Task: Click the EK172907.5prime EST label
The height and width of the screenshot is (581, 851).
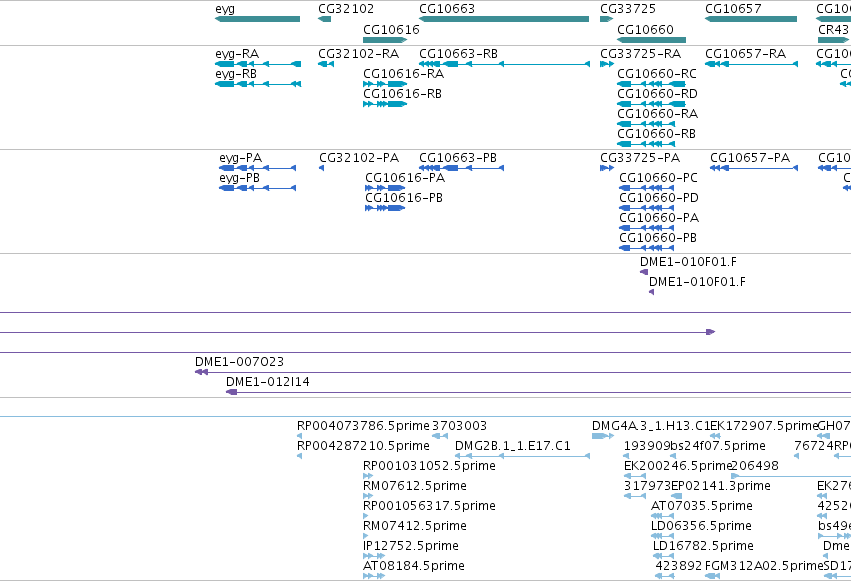Action: pyautogui.click(x=764, y=426)
